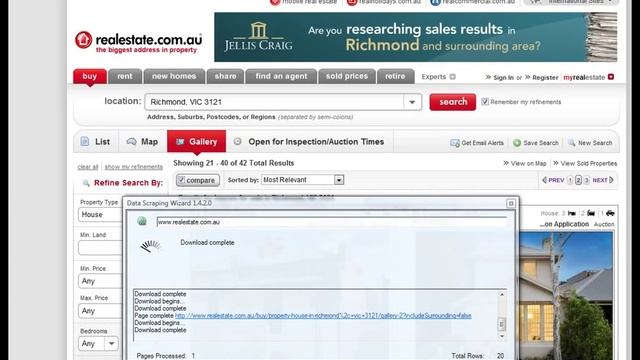Click the green globe icon in the wizard
The width and height of the screenshot is (640, 360).
click(142, 221)
